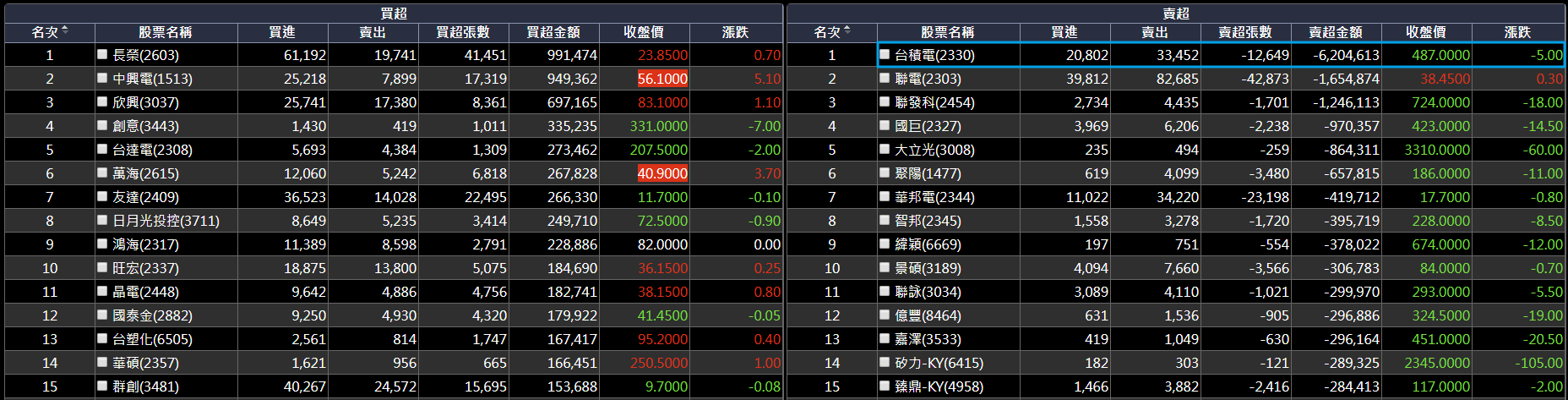Click 賣超金額 column header

coord(1336,32)
